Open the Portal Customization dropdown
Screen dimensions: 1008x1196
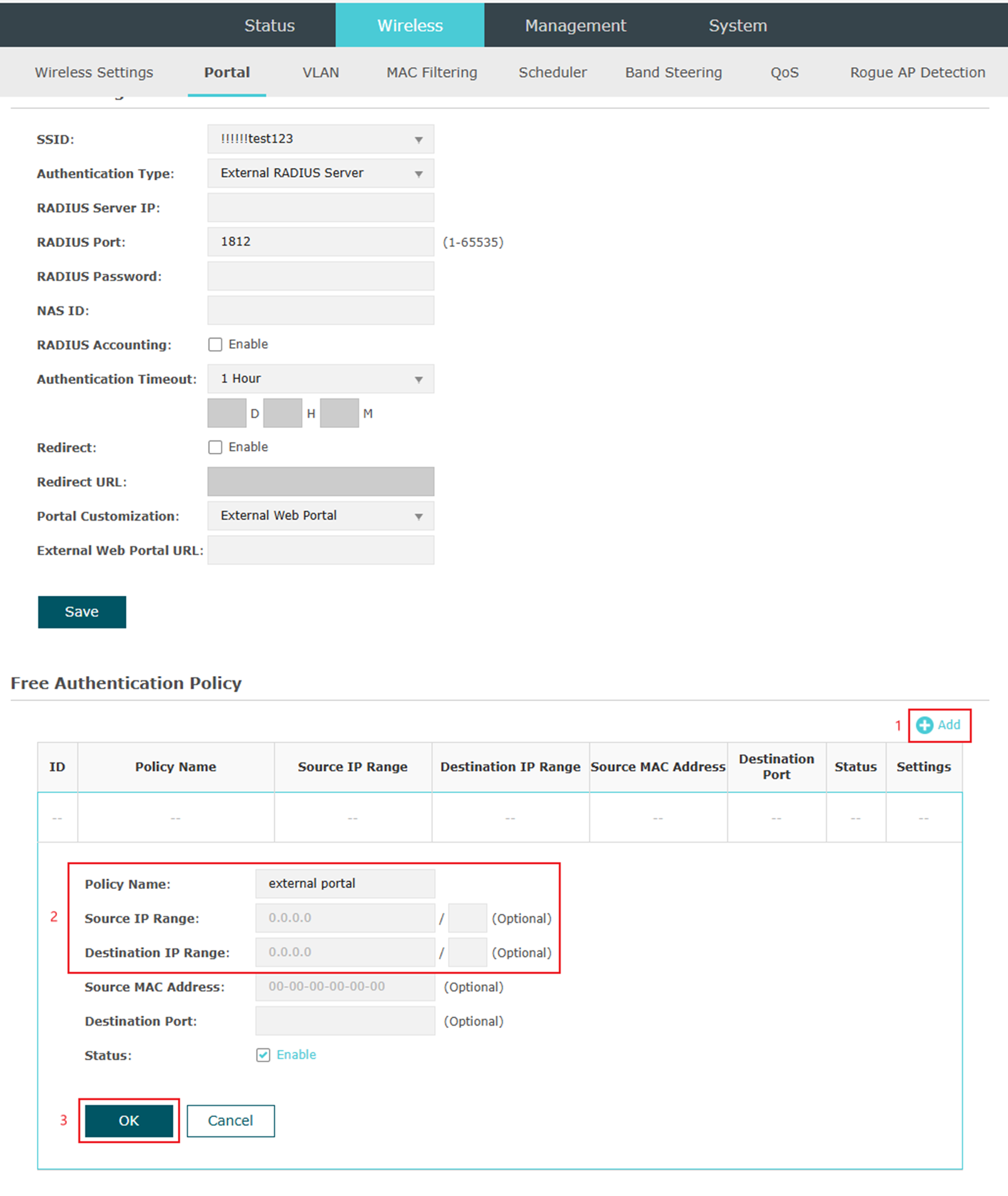coord(320,515)
